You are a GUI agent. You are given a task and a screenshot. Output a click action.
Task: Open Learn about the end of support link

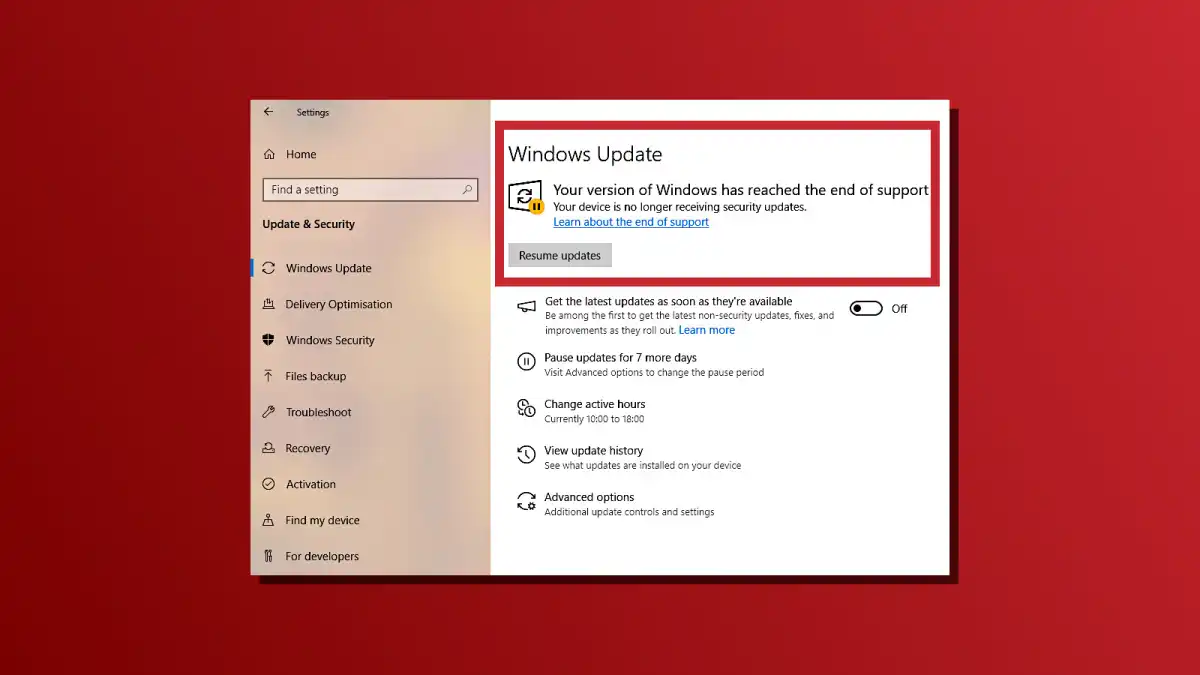click(630, 222)
